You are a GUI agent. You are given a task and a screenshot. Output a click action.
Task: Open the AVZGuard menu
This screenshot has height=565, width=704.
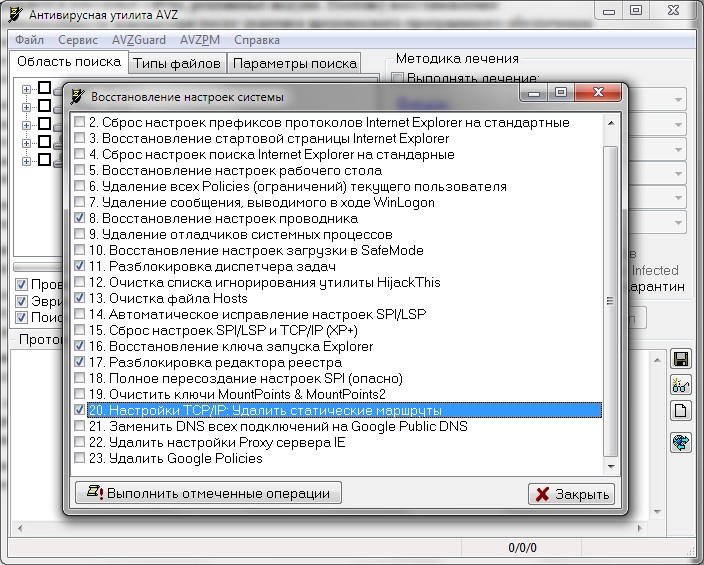pos(139,40)
